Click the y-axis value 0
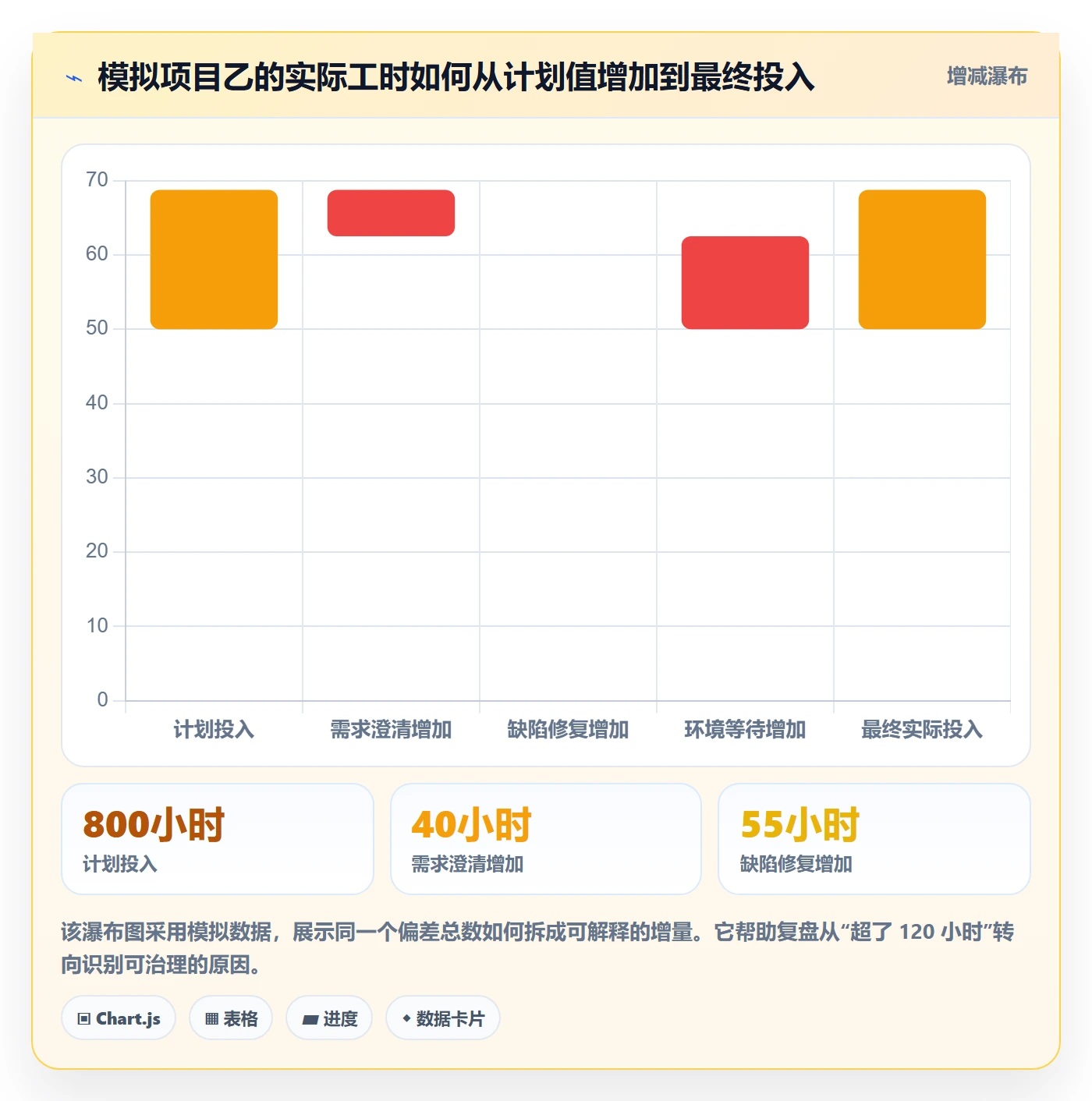Viewport: 1092px width, 1101px height. (102, 700)
